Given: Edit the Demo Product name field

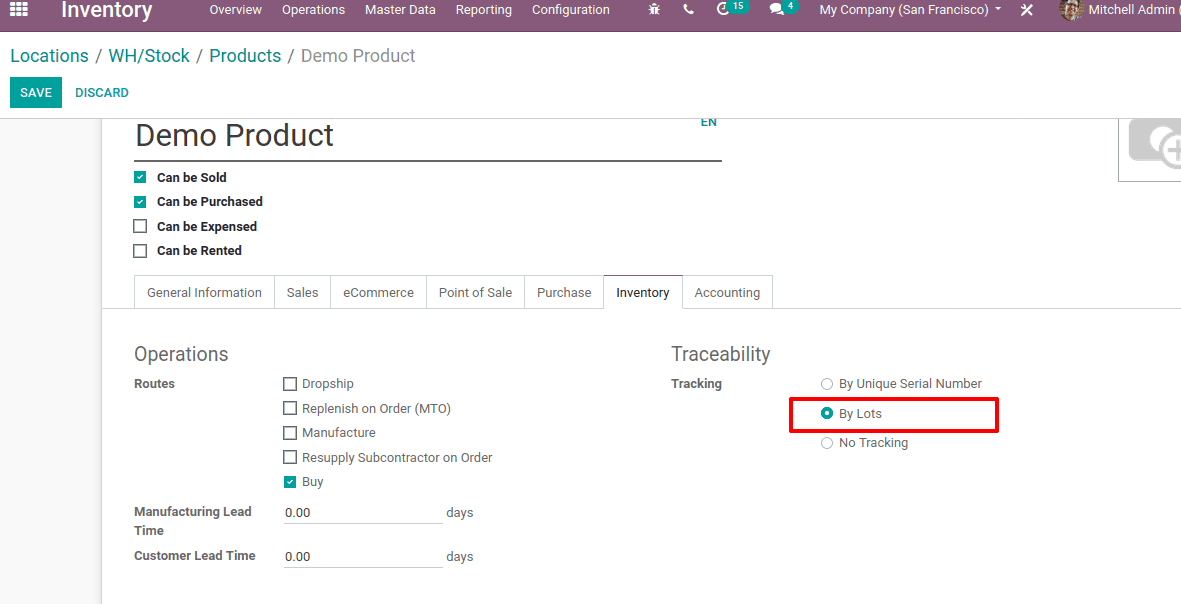Looking at the screenshot, I should coord(428,138).
